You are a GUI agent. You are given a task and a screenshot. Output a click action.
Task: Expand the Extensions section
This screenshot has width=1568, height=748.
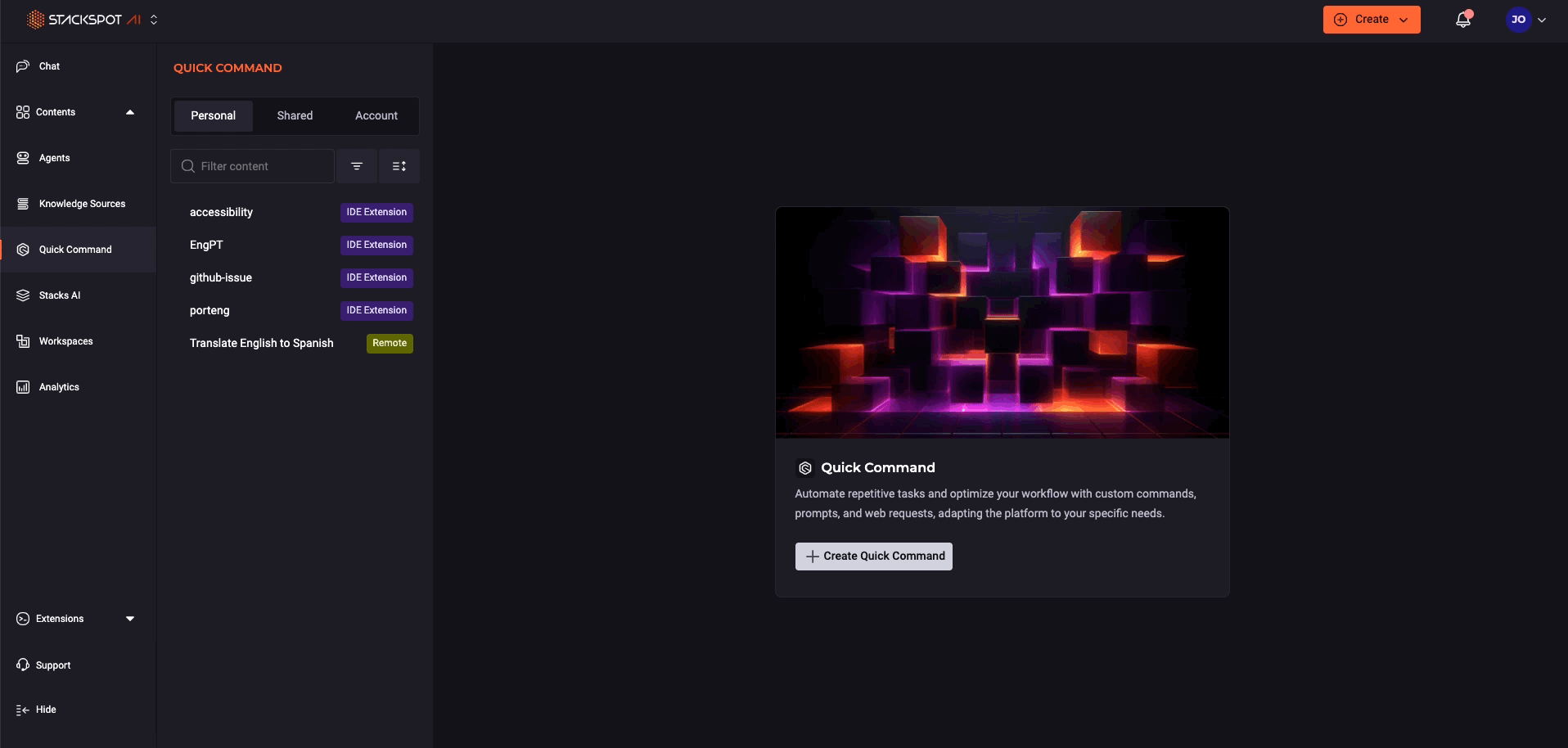(x=130, y=619)
